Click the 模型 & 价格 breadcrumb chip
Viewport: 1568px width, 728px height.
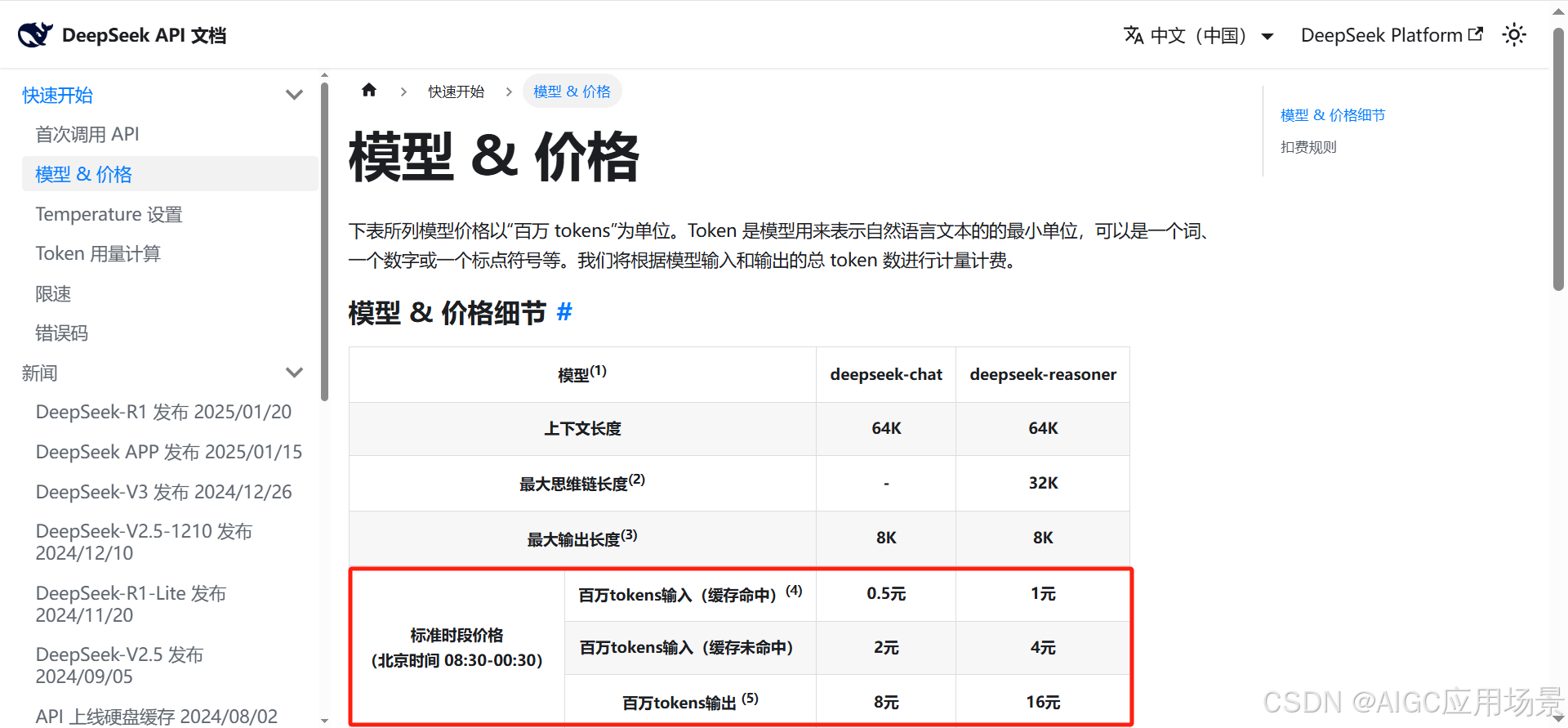tap(572, 92)
